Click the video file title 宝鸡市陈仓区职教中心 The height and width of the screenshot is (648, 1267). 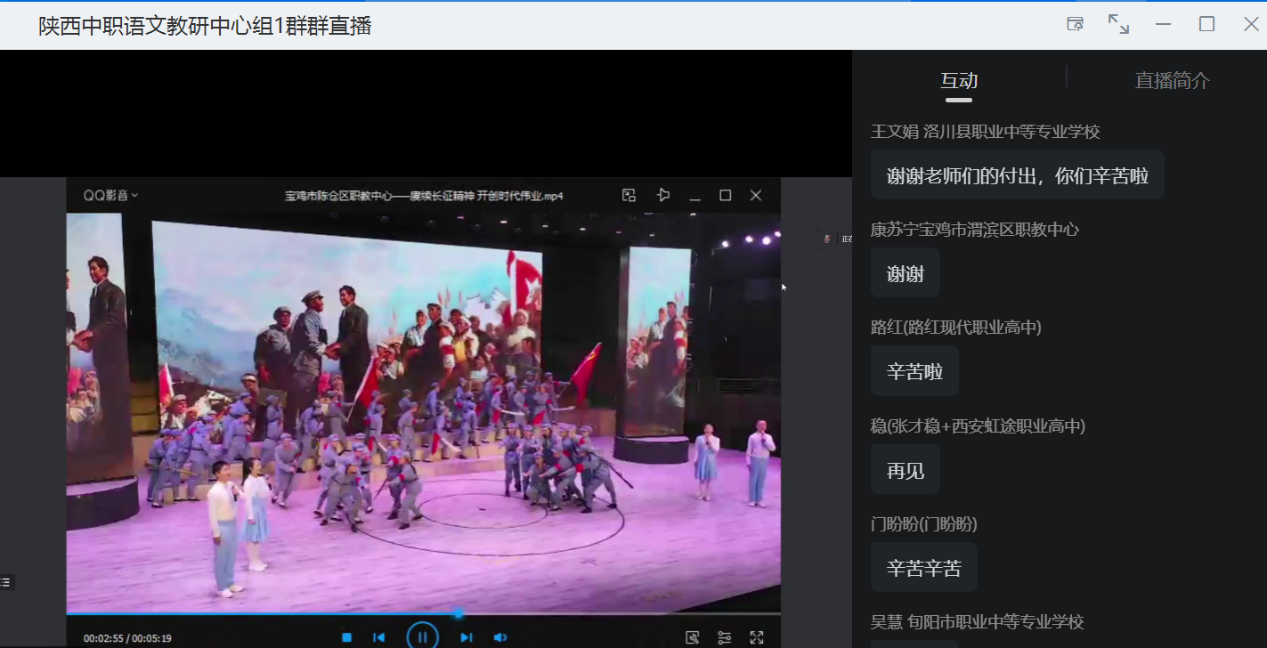pos(424,196)
